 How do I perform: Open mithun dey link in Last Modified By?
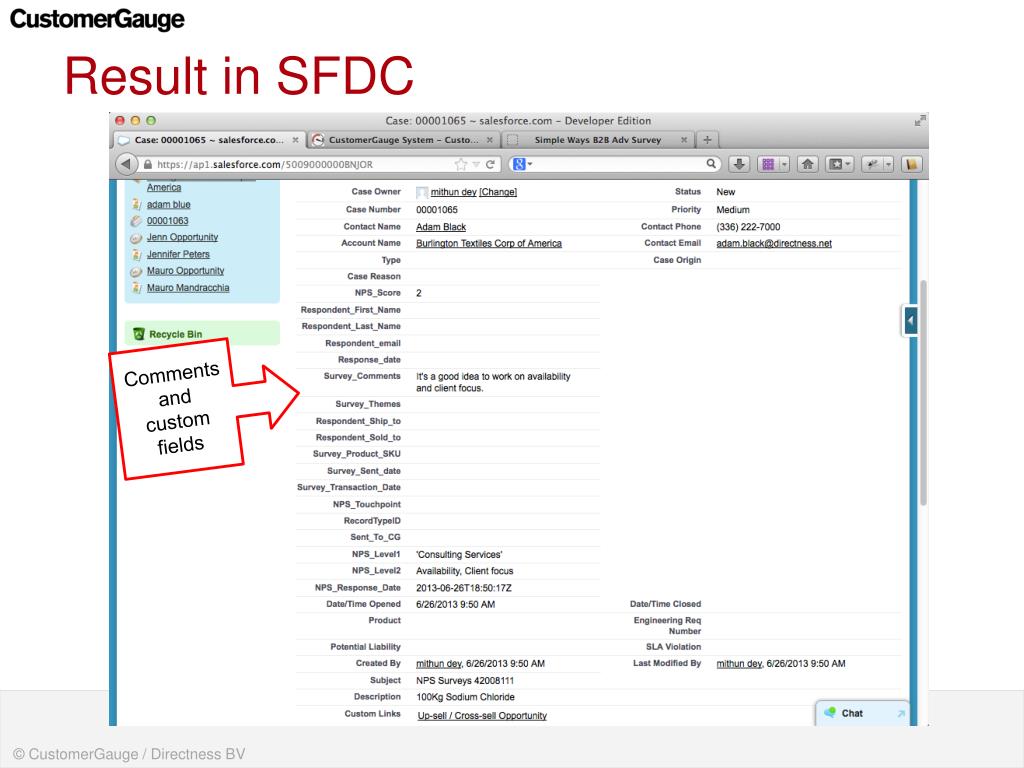tap(739, 664)
